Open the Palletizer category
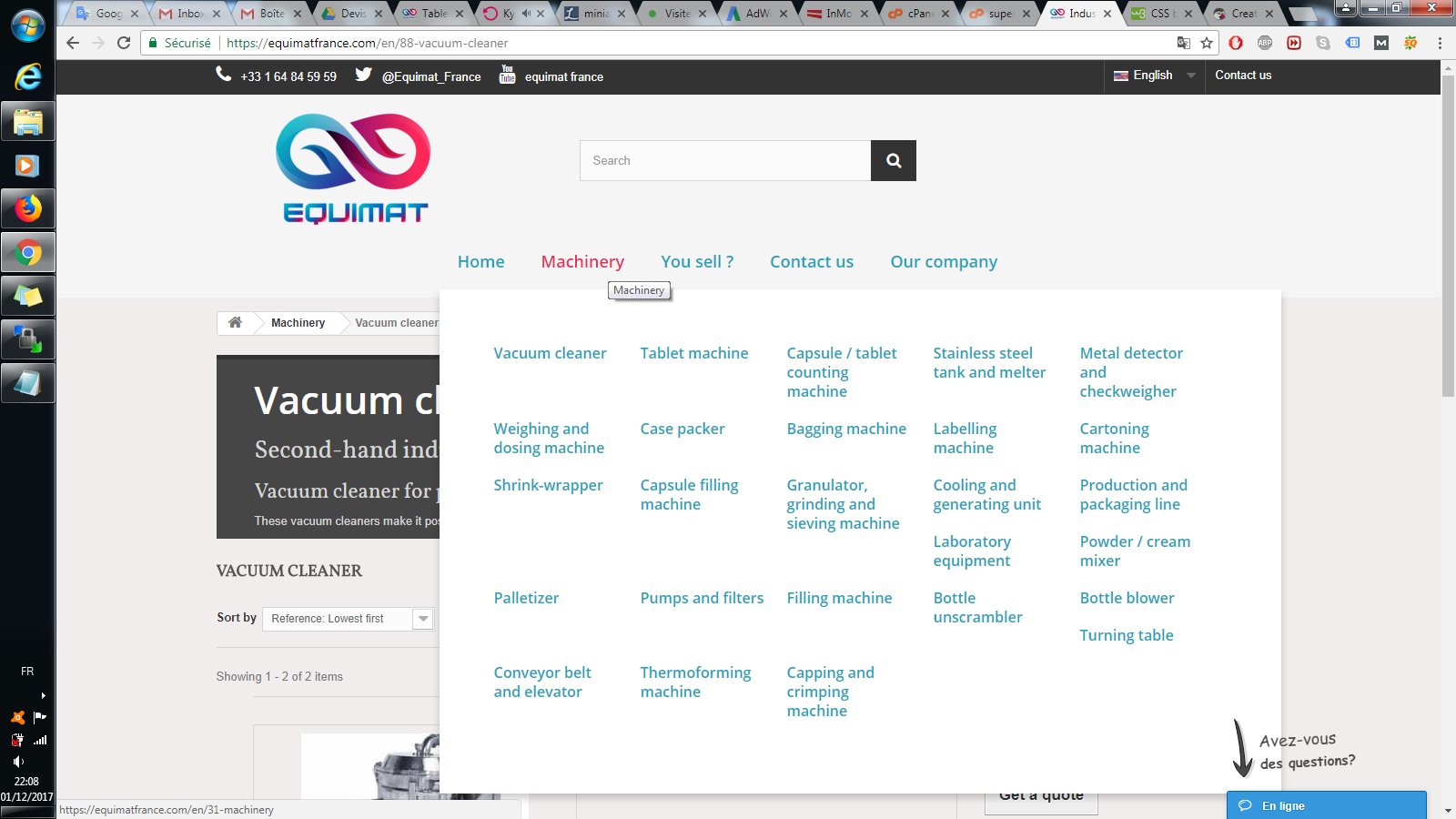 [526, 598]
